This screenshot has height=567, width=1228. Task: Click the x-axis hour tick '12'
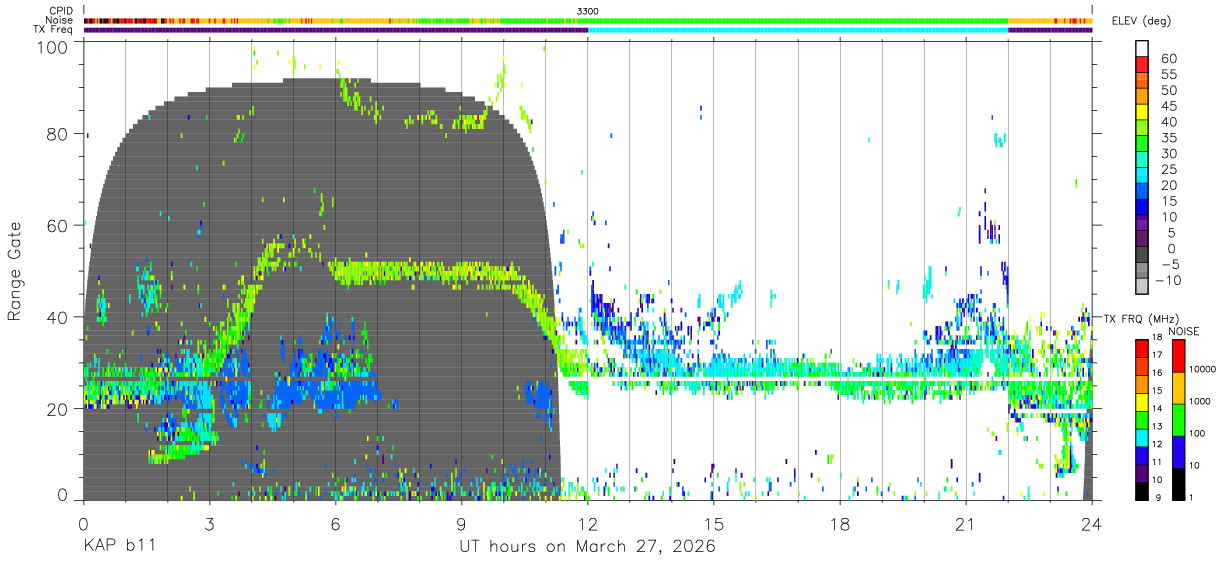[x=588, y=523]
